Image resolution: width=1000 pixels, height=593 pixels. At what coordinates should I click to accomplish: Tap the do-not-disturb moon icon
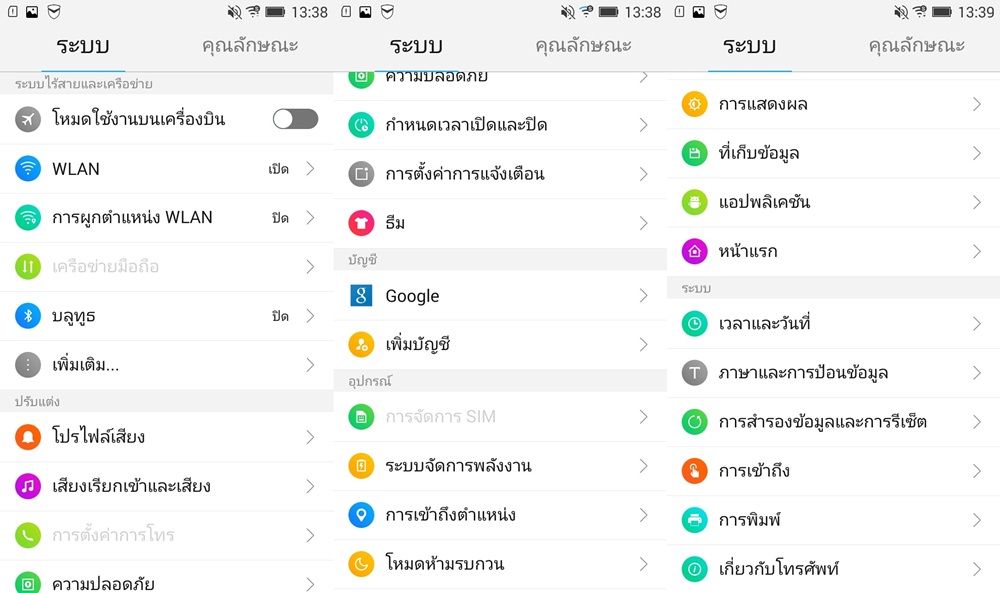pyautogui.click(x=361, y=564)
